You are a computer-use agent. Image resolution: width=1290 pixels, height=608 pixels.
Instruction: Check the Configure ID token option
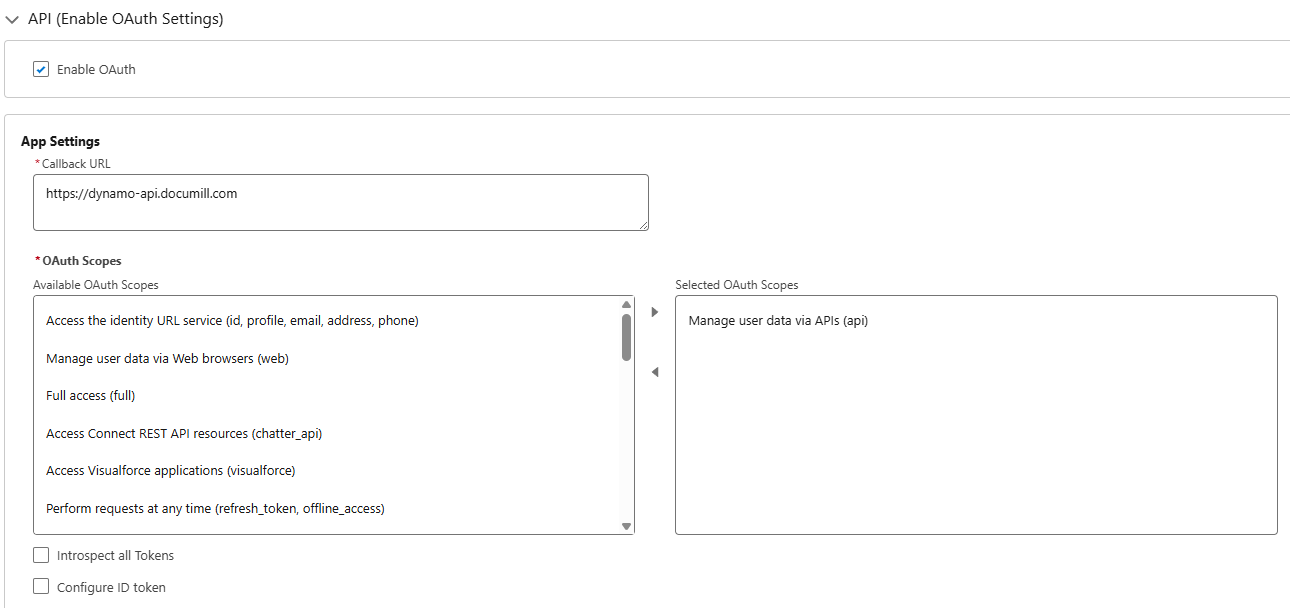pyautogui.click(x=41, y=587)
